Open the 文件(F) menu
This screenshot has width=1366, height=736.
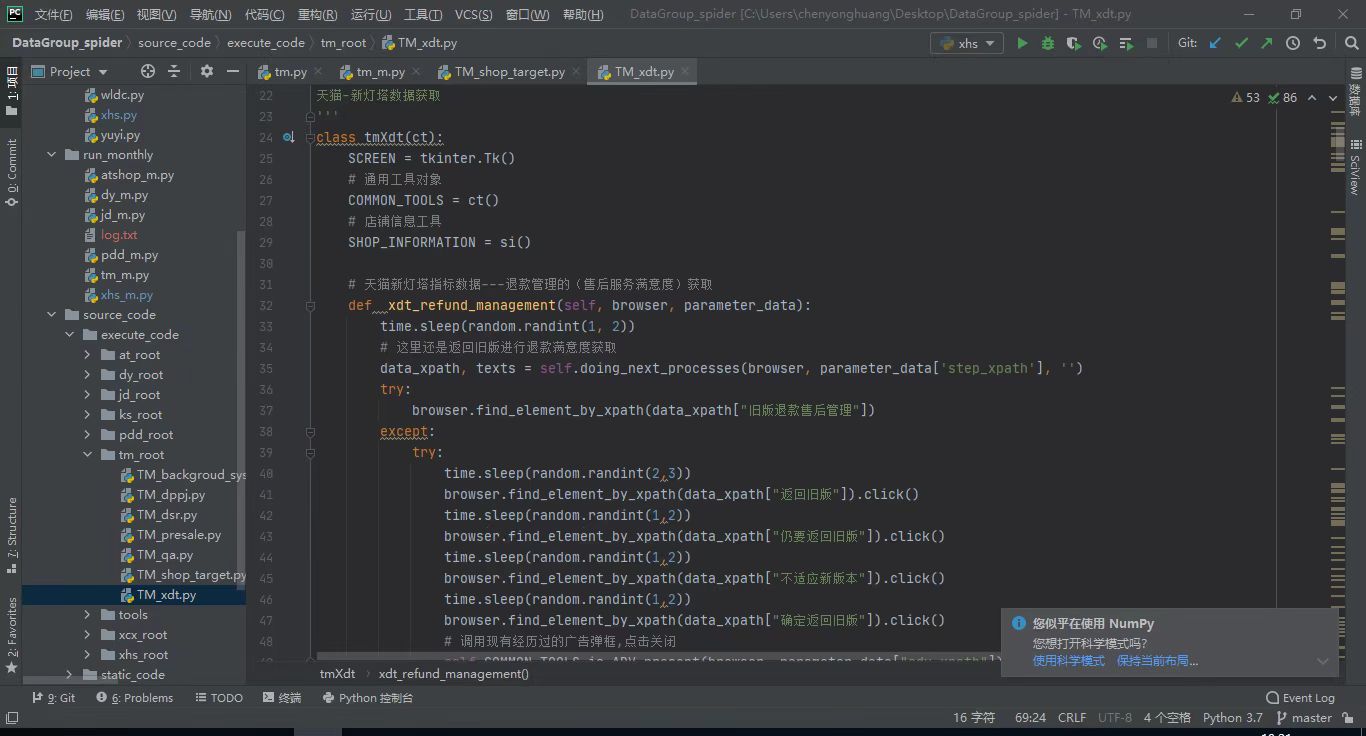[53, 15]
